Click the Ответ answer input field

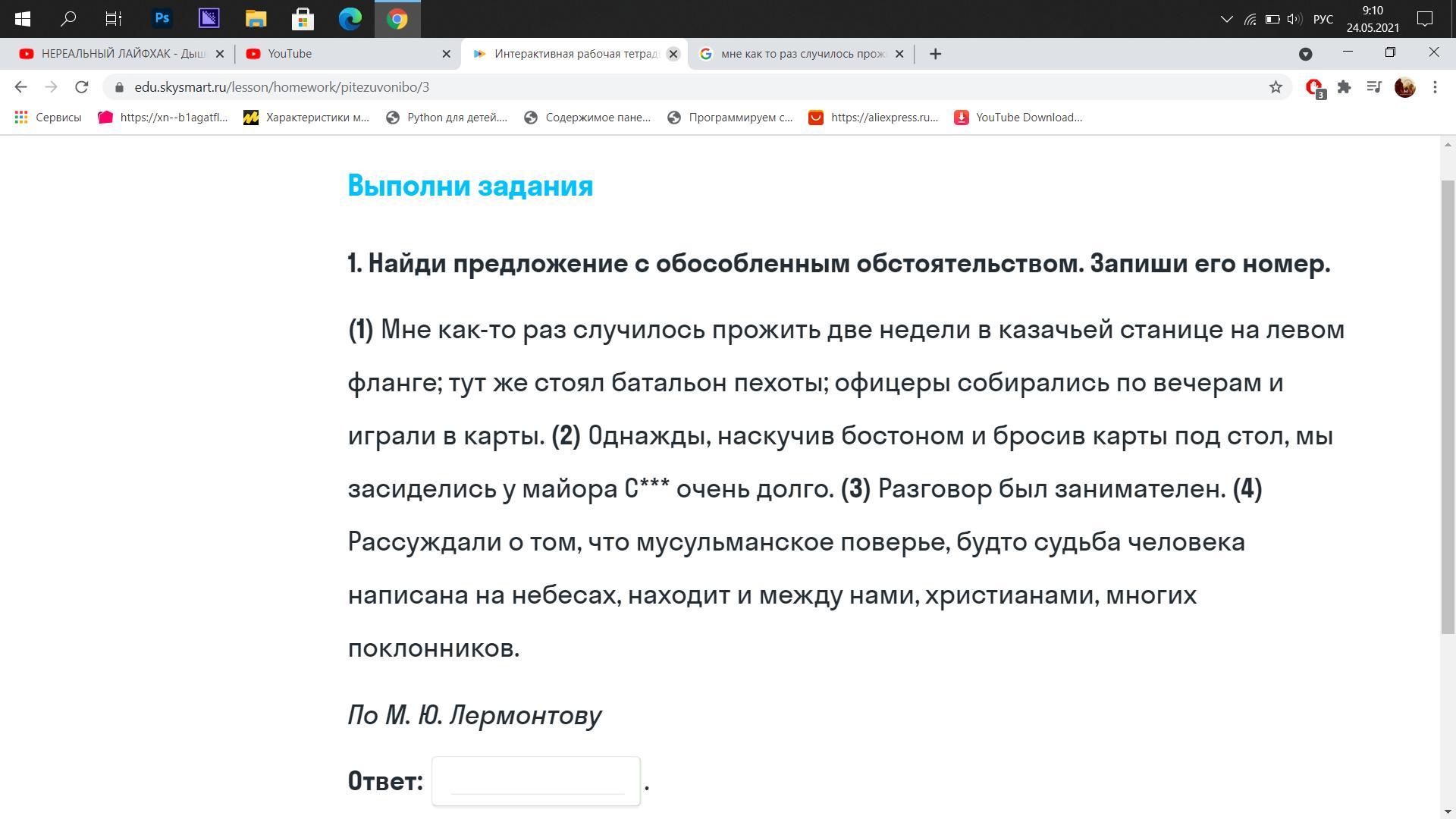(536, 781)
